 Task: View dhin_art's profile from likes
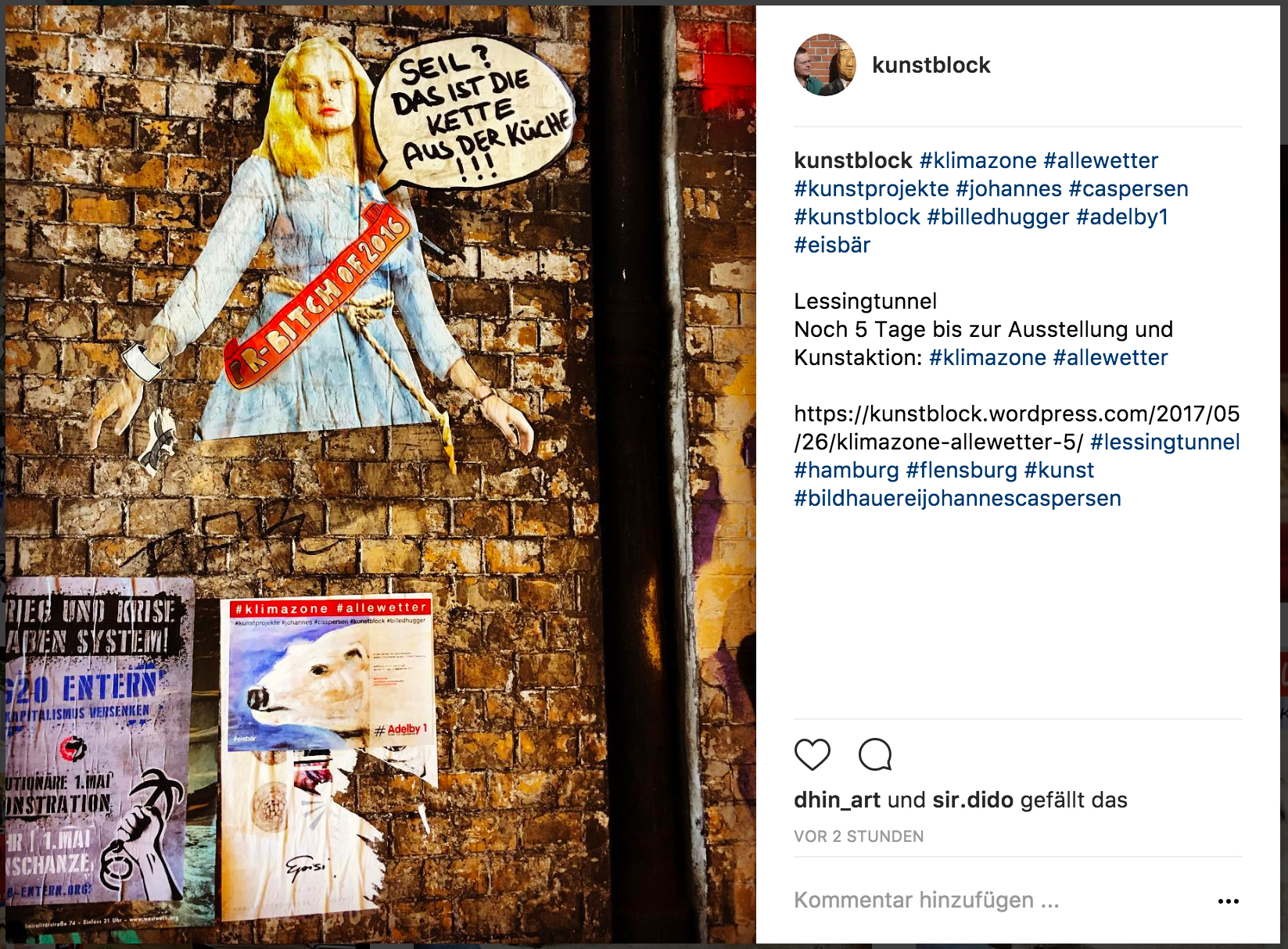[837, 800]
